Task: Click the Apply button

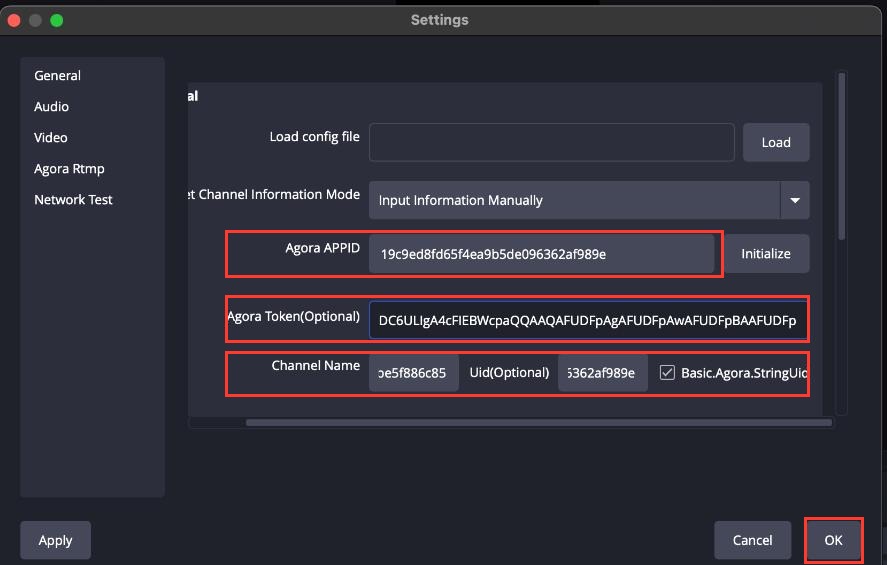Action: tap(55, 540)
